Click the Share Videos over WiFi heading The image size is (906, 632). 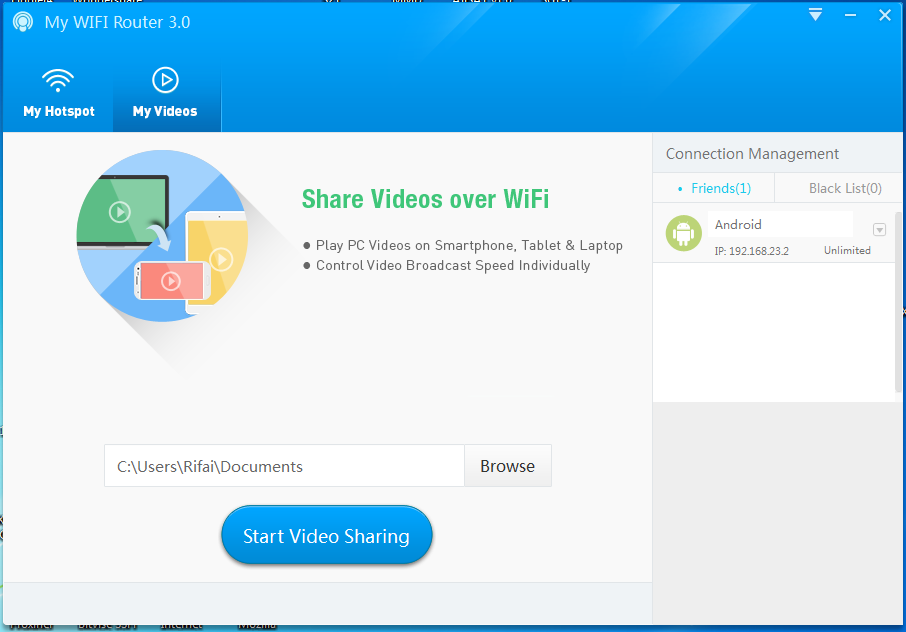pyautogui.click(x=425, y=199)
